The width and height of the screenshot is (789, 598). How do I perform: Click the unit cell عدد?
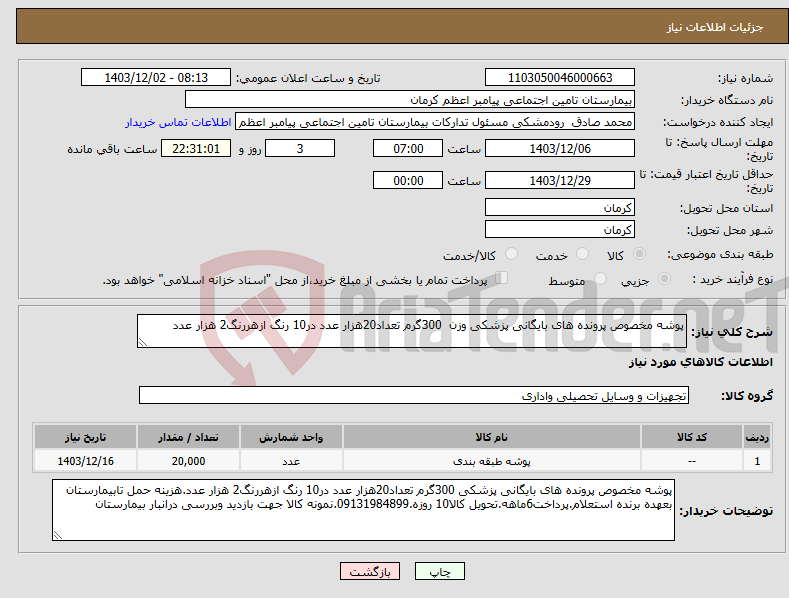[x=291, y=461]
